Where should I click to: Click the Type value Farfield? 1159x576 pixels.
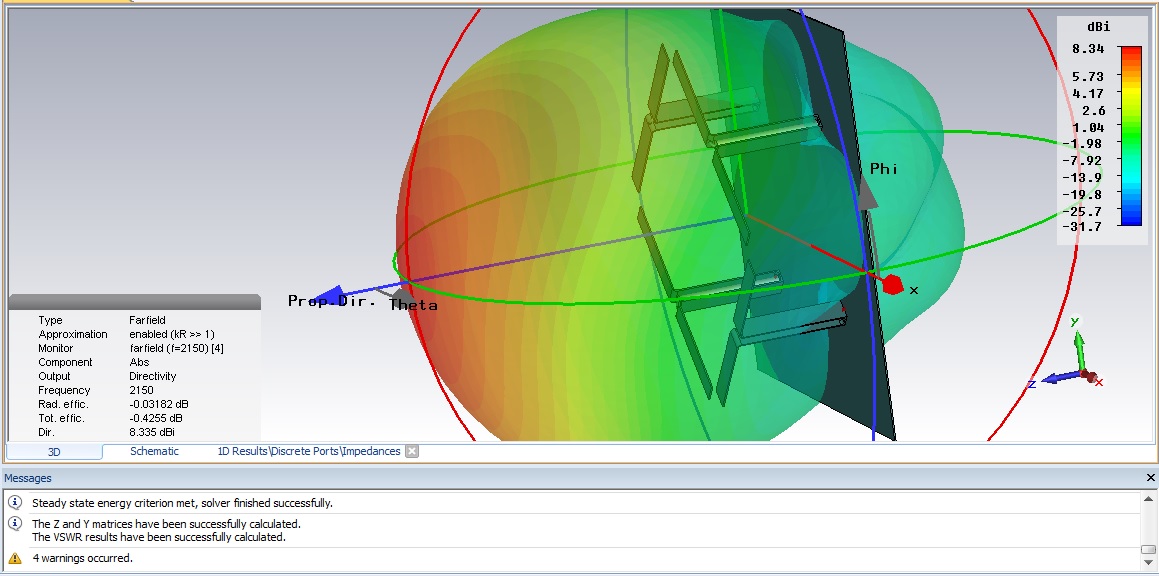click(x=147, y=320)
